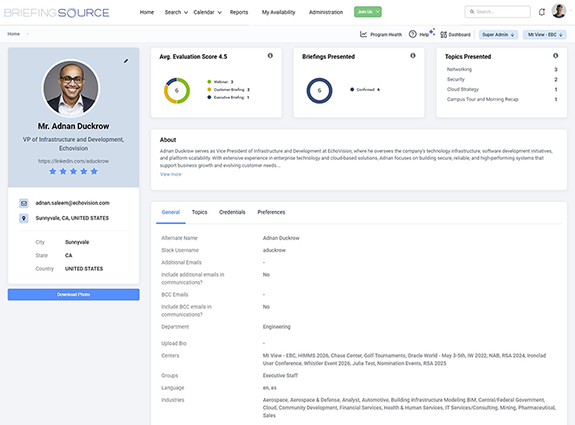Click View more in About section
The width and height of the screenshot is (575, 425).
(x=171, y=175)
